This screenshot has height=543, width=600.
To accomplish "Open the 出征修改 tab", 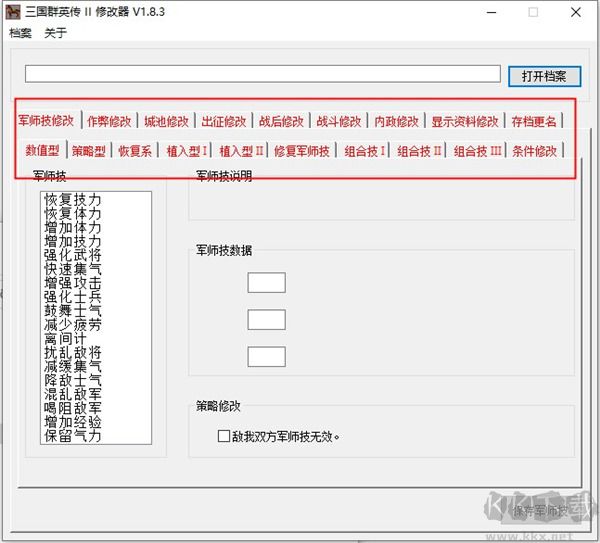I will [x=223, y=121].
